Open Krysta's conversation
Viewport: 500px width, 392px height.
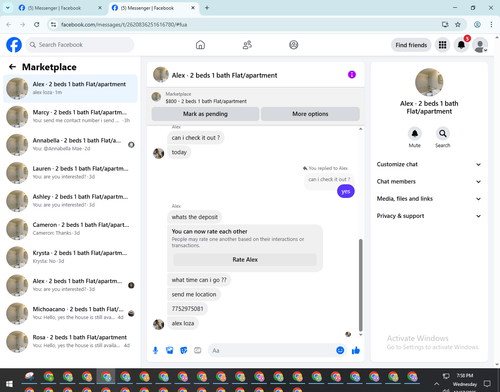(70, 257)
